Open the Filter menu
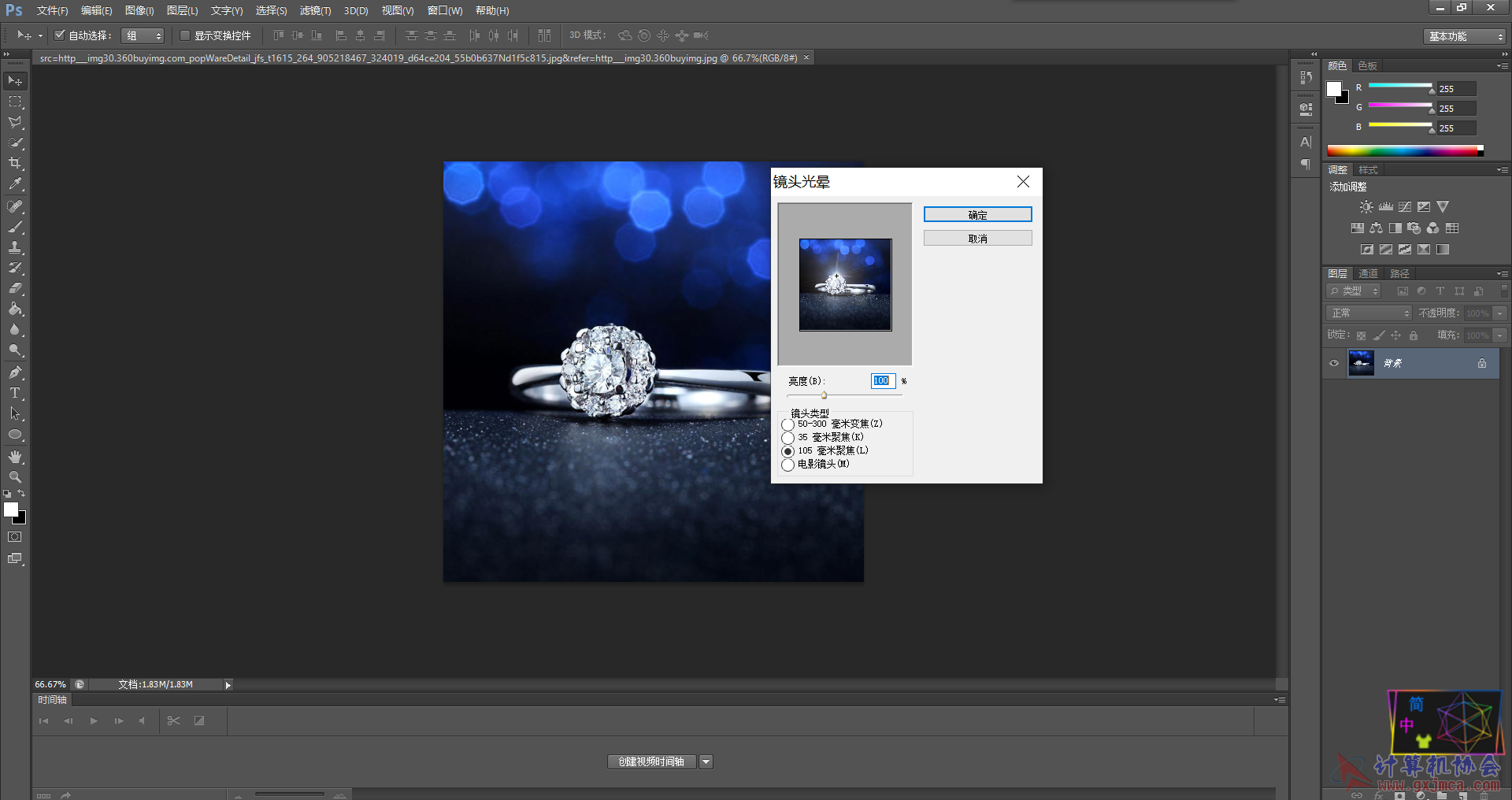Viewport: 1512px width, 800px height. tap(315, 10)
